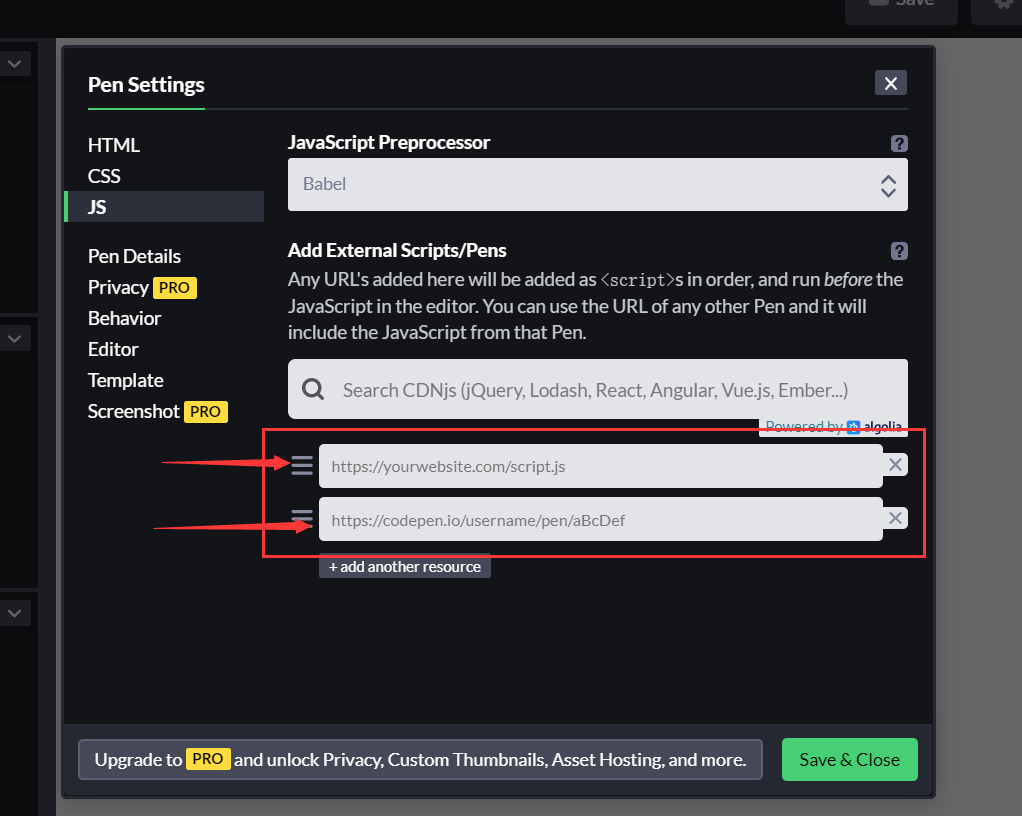The image size is (1022, 816).
Task: Open the Privacy PRO section
Action: click(x=142, y=287)
